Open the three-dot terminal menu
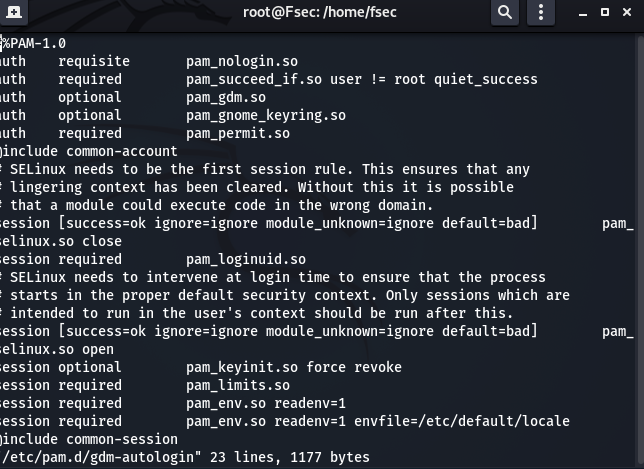Screen dimensions: 644x469 pos(540,12)
